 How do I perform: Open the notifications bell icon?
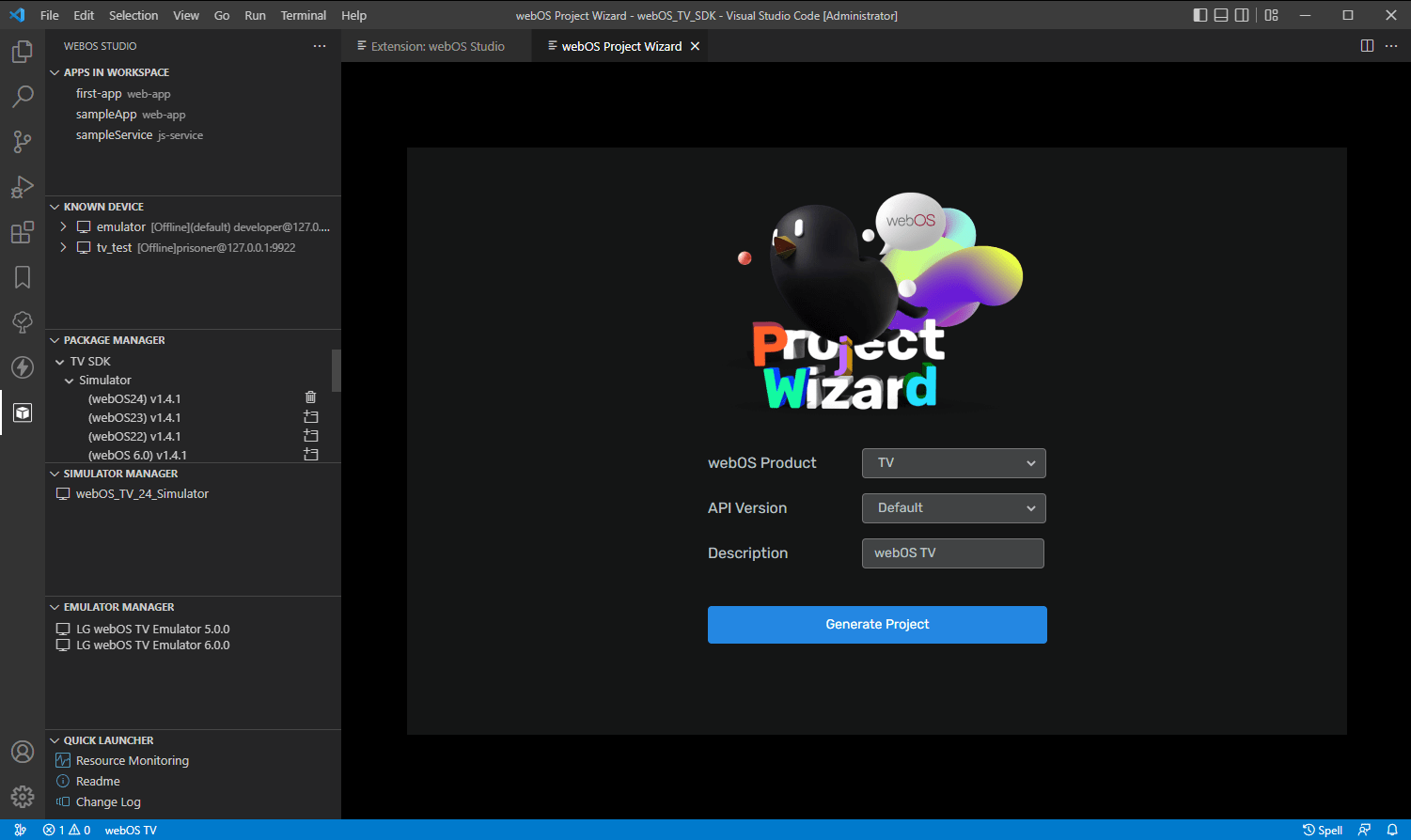click(x=1392, y=830)
